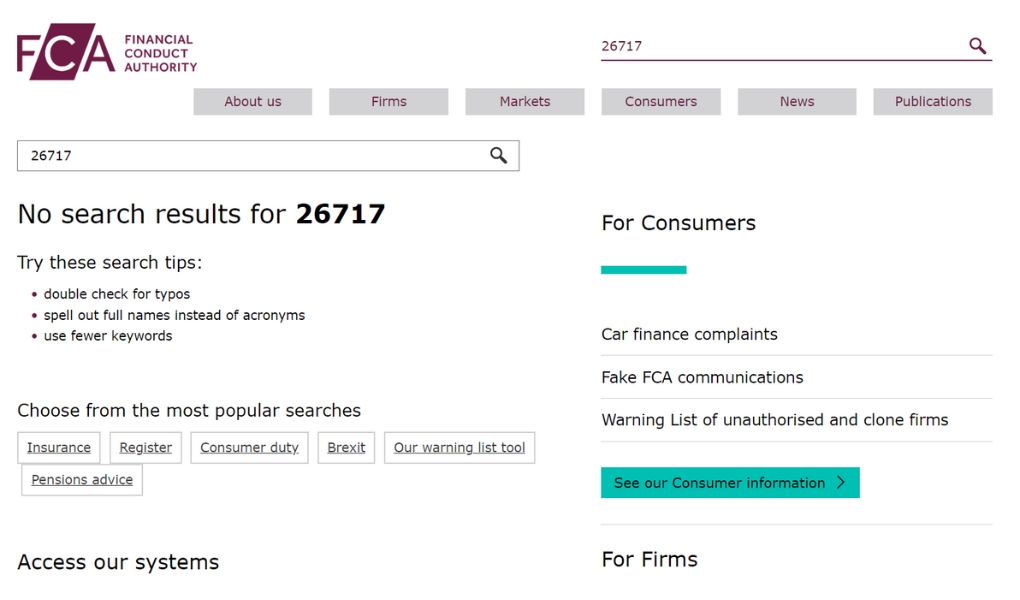1020x600 pixels.
Task: Click the Brexit popular search tag
Action: pyautogui.click(x=346, y=448)
